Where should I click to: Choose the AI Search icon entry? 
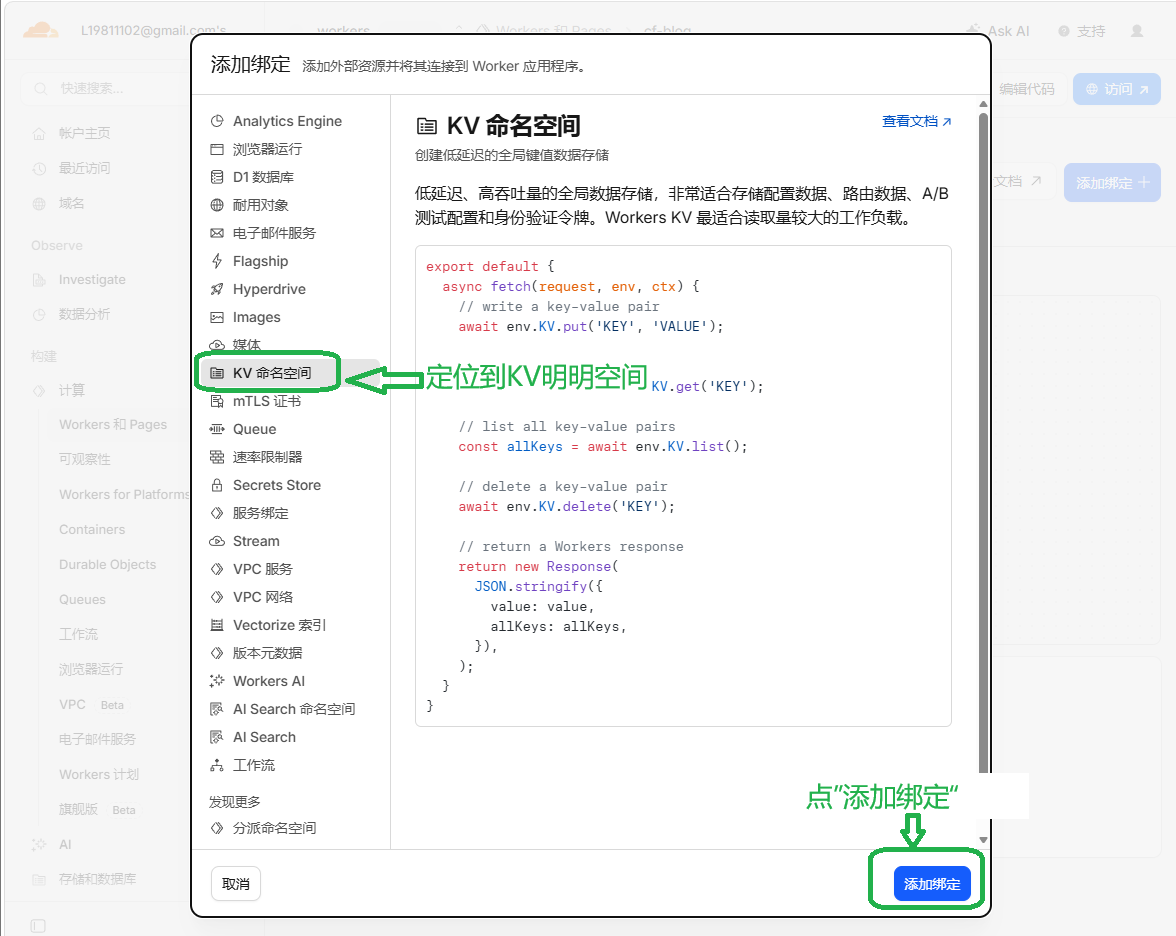tap(217, 737)
